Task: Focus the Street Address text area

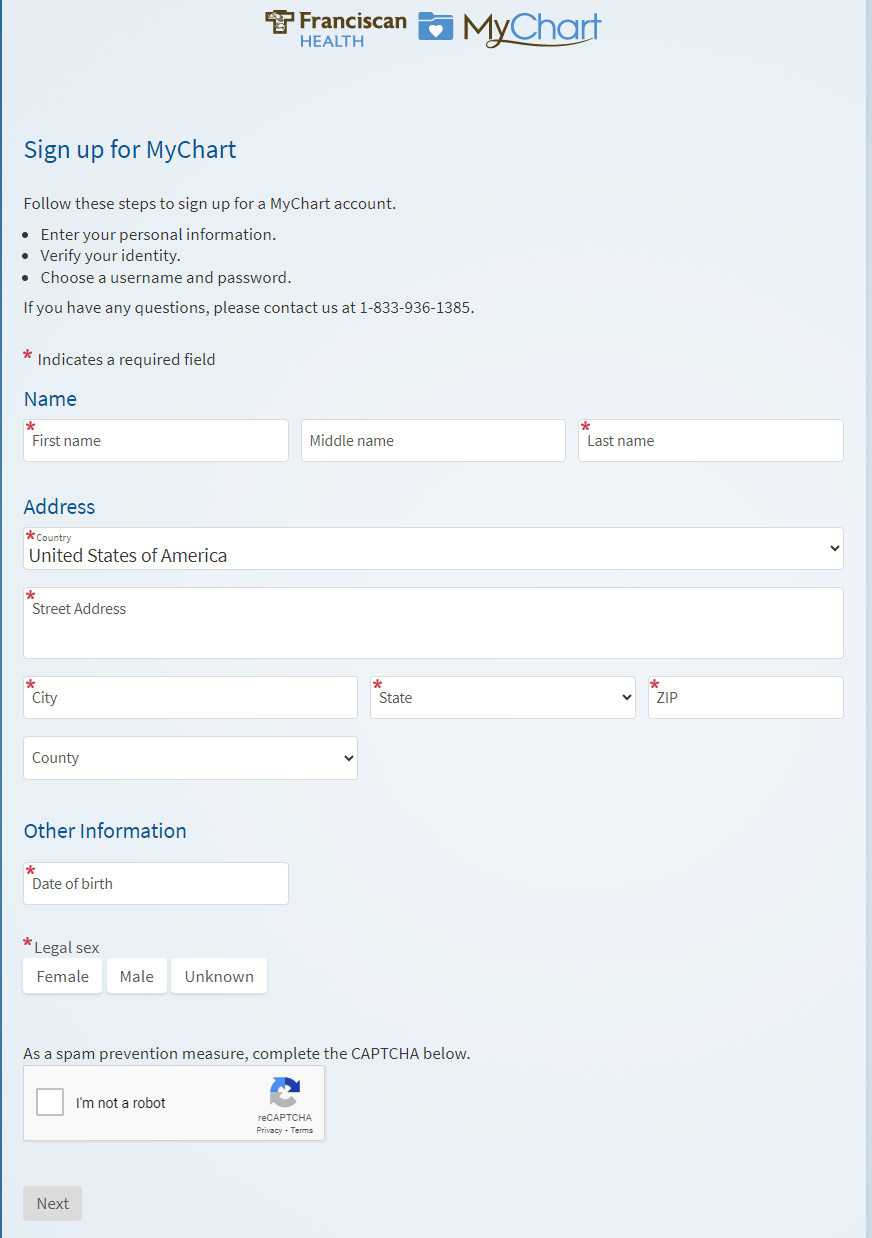Action: click(x=433, y=623)
